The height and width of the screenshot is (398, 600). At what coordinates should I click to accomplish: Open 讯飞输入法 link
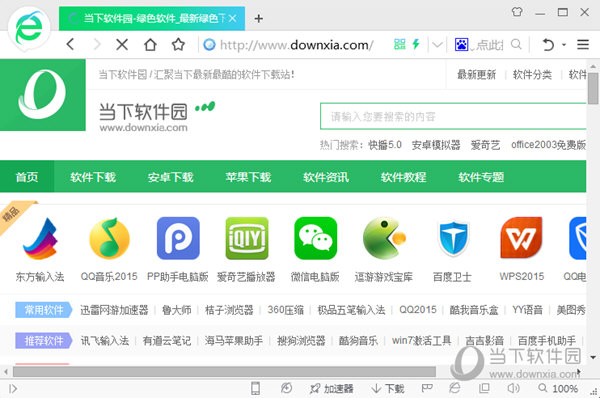104,340
